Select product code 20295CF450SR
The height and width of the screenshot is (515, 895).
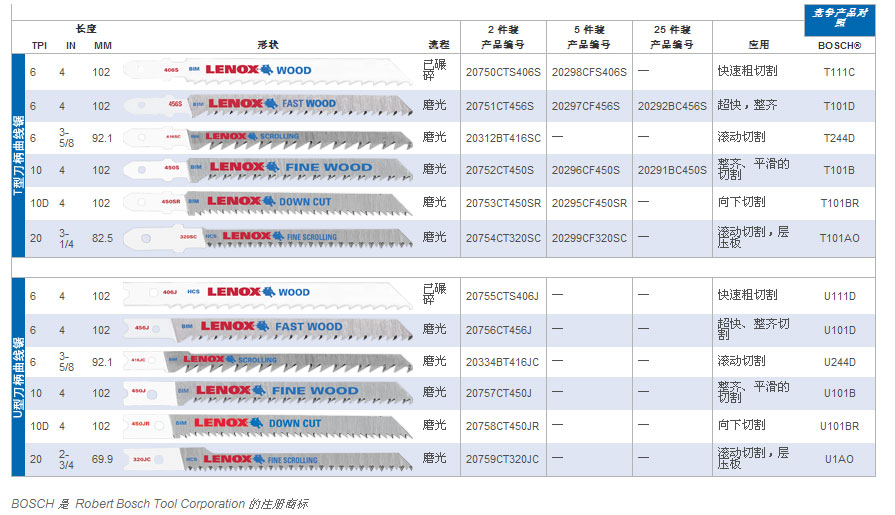click(589, 203)
